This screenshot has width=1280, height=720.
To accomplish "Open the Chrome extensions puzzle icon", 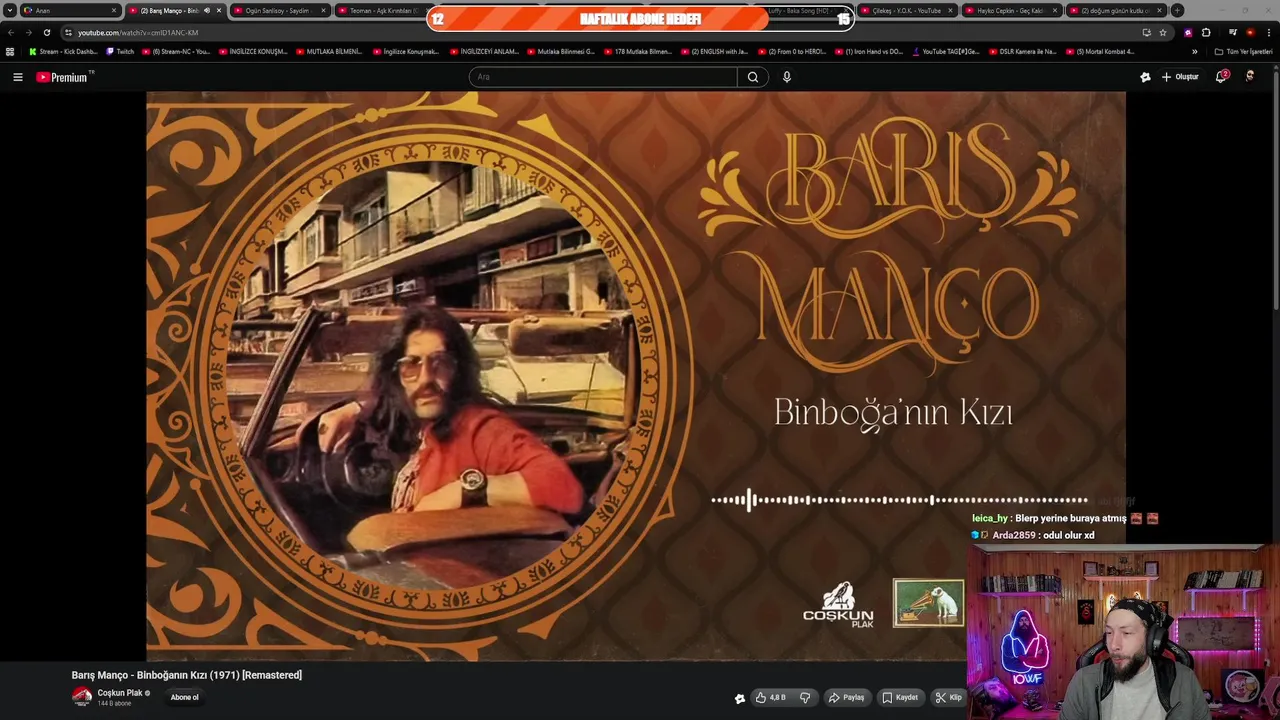I will click(x=1206, y=32).
